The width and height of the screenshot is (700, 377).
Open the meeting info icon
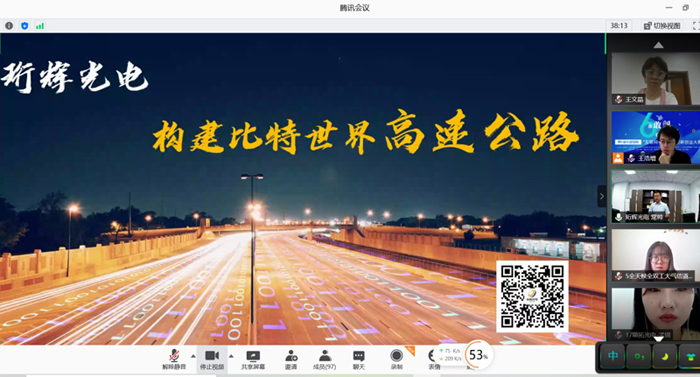pyautogui.click(x=9, y=26)
